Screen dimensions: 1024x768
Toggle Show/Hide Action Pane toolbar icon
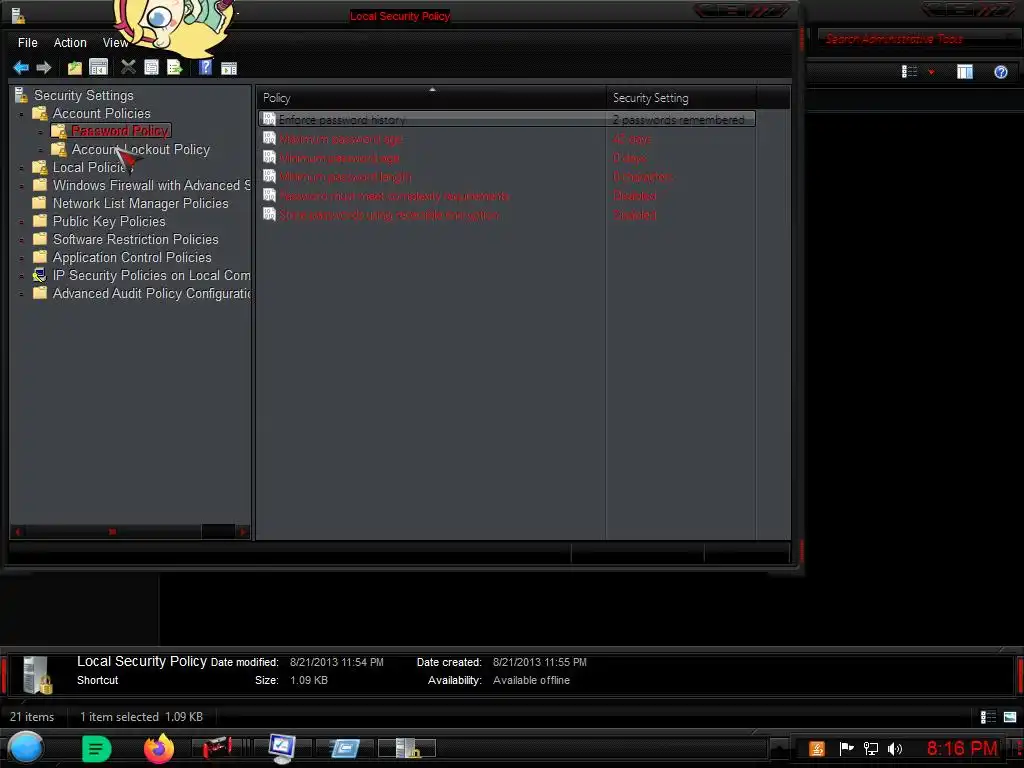(229, 68)
